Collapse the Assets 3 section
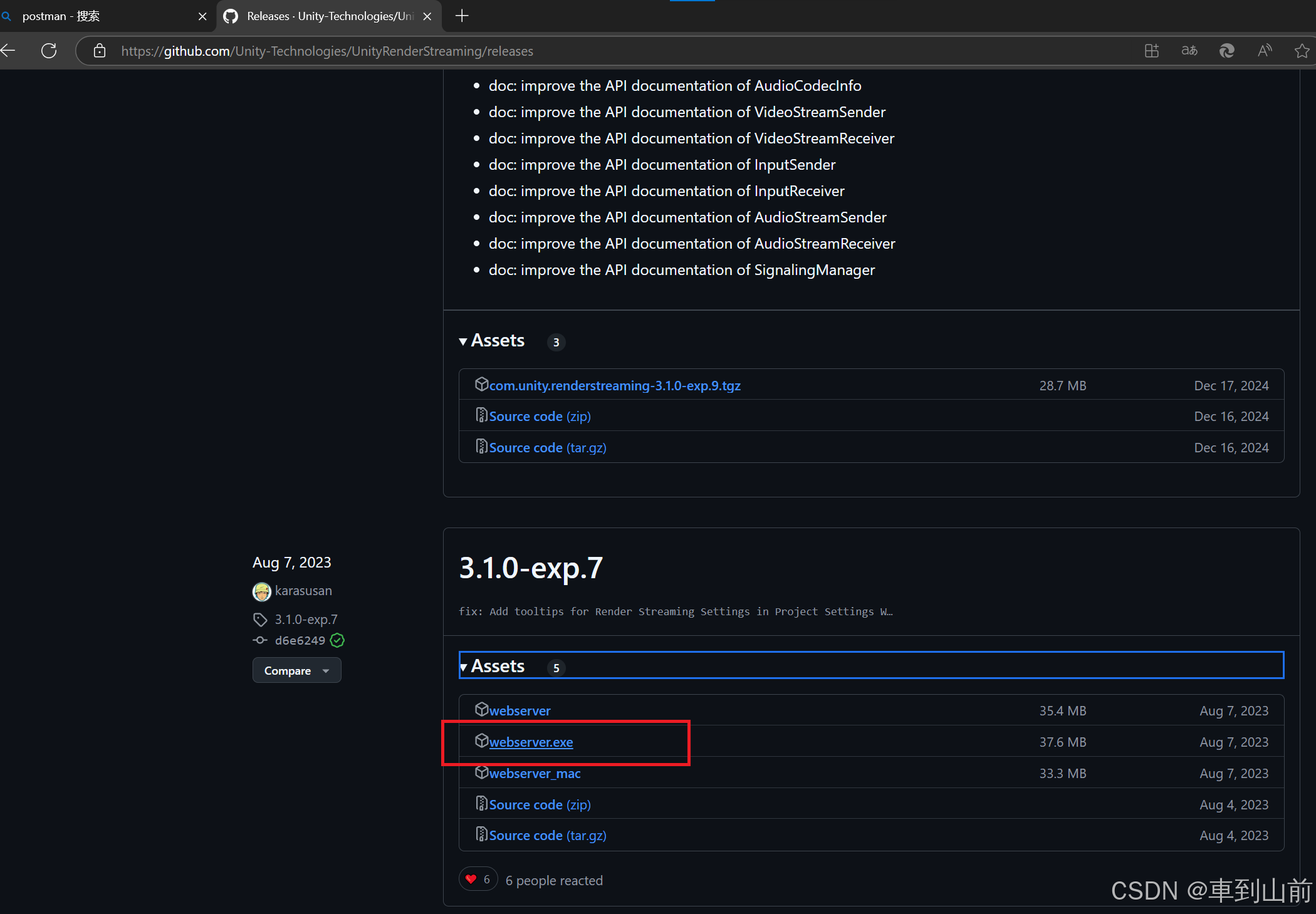1316x914 pixels. (498, 341)
